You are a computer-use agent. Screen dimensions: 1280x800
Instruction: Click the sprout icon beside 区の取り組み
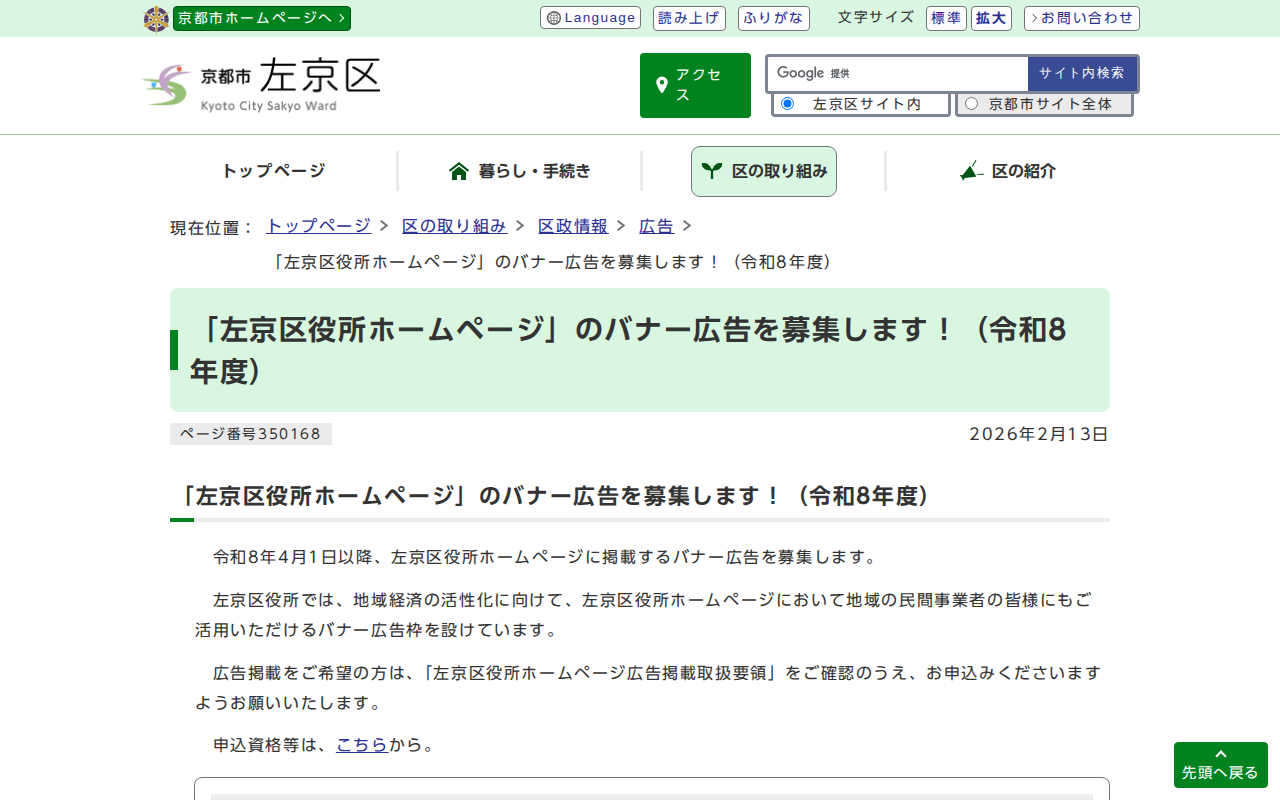click(711, 171)
